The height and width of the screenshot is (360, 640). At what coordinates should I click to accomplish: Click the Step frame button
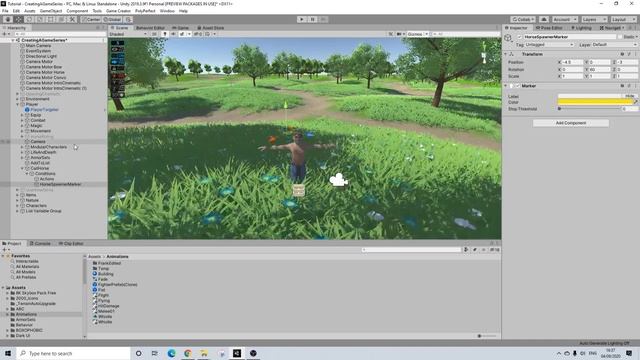[324, 19]
